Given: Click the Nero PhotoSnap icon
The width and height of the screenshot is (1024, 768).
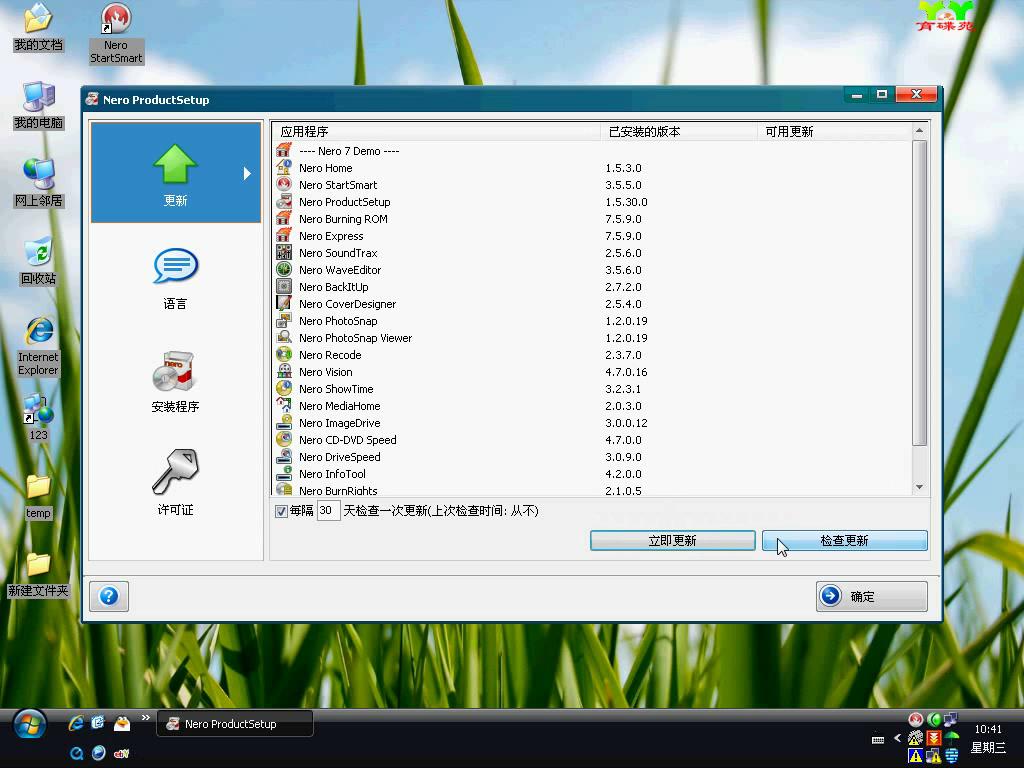Looking at the screenshot, I should 283,321.
